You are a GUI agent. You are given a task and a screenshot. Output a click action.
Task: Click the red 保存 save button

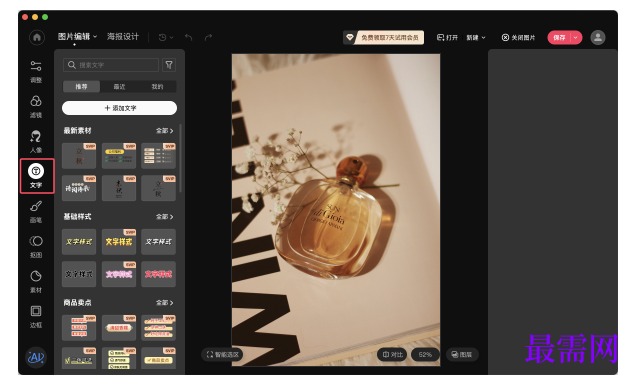point(559,37)
